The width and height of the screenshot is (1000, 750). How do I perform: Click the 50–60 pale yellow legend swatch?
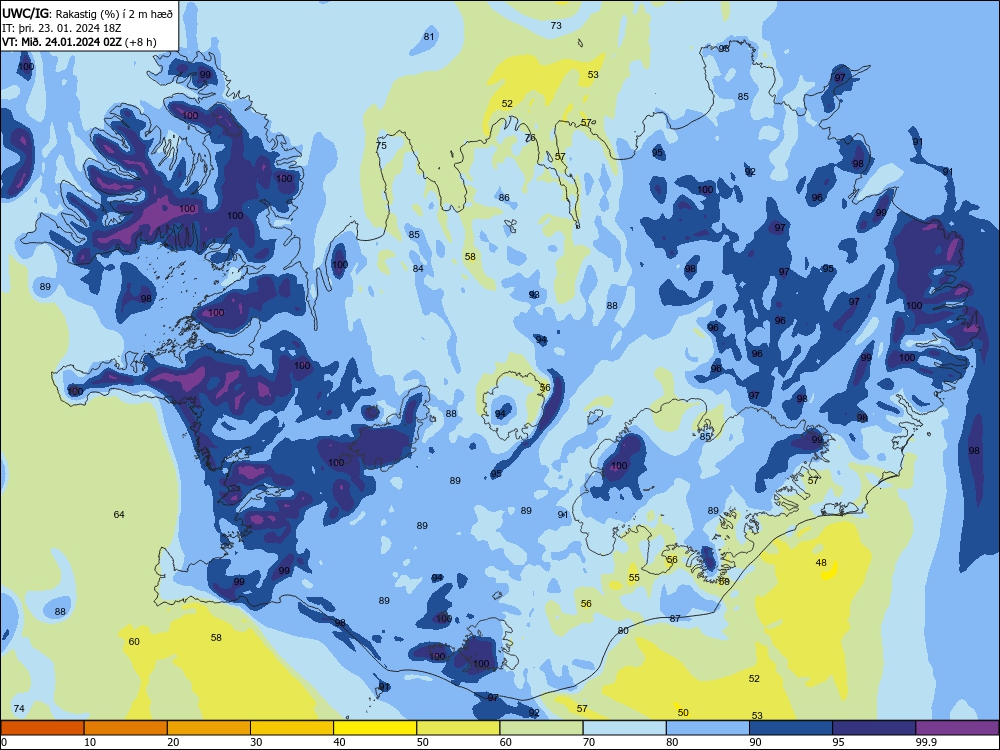pos(458,728)
